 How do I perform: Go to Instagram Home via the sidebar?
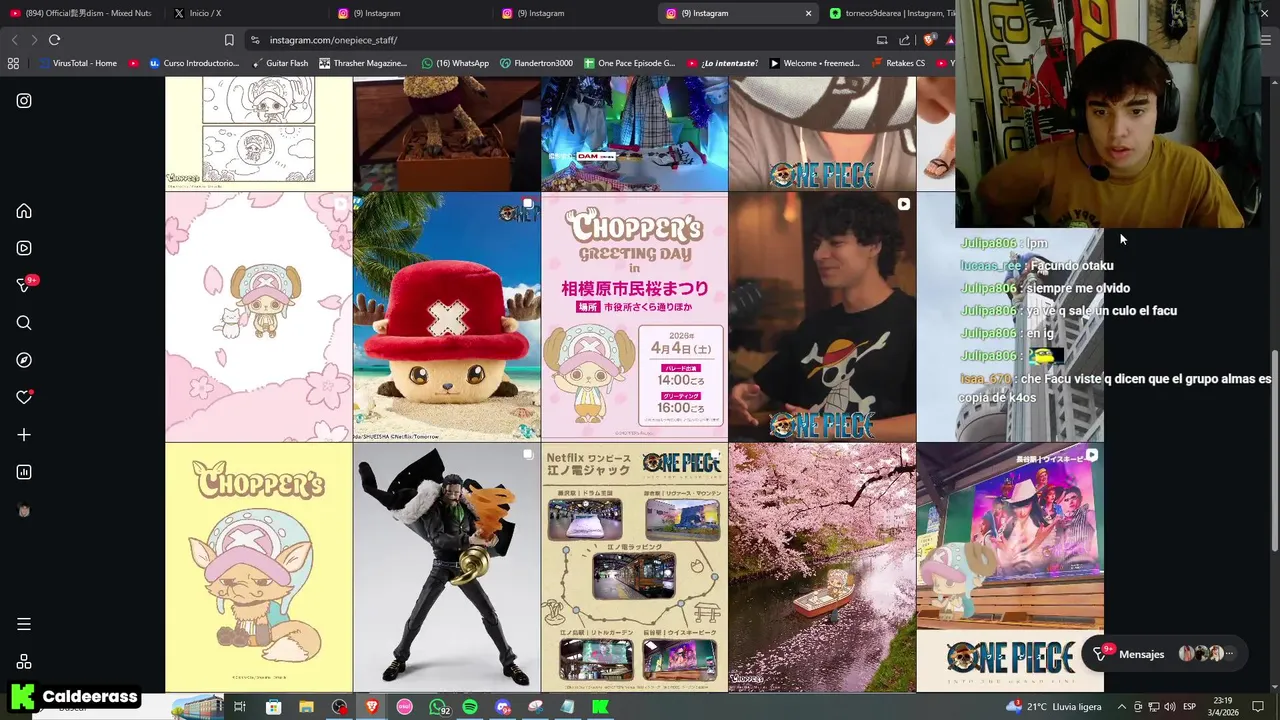24,211
